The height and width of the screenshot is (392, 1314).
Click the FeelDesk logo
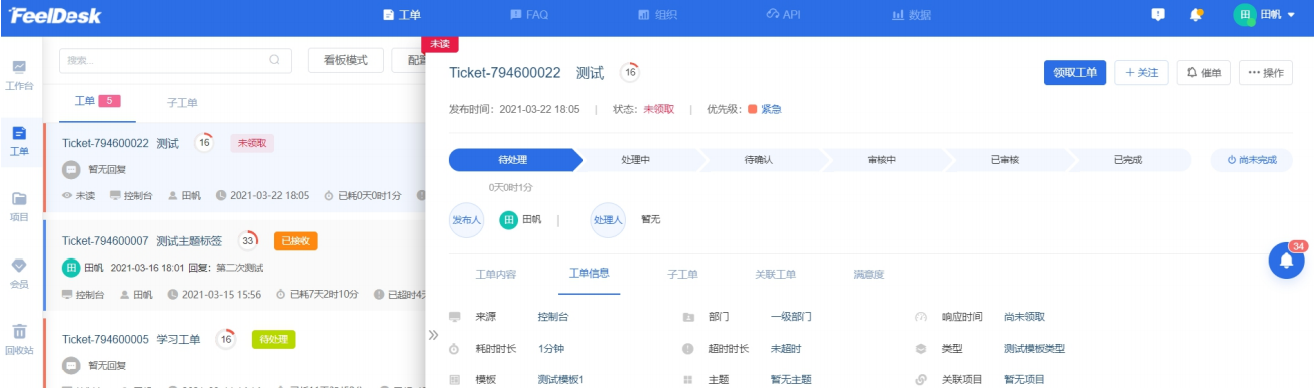click(56, 15)
